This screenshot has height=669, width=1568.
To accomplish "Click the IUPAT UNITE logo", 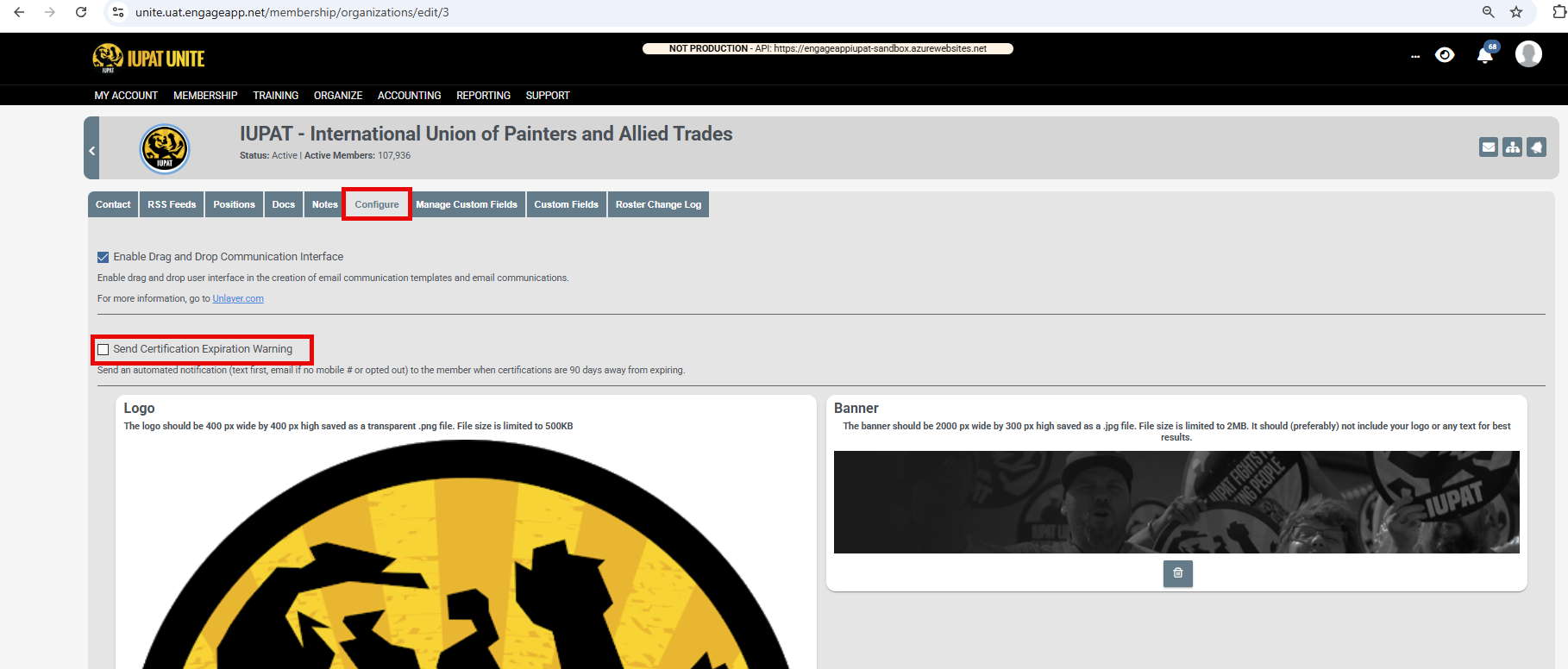I will point(148,58).
